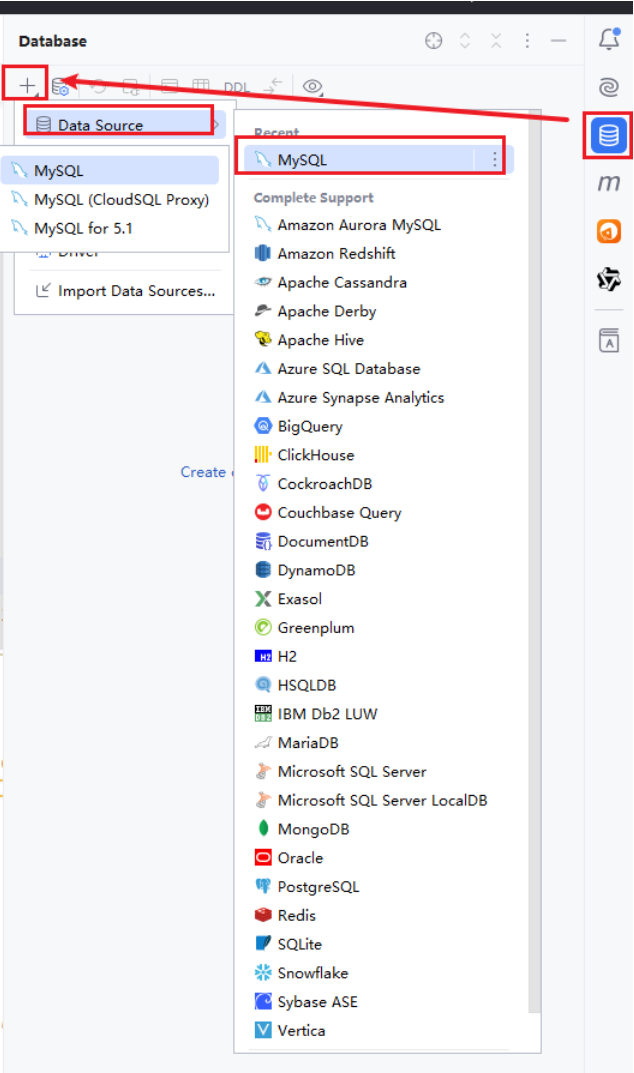Screen dimensions: 634x1073
Task: Select Azure Synapse Analytics entry
Action: [349, 397]
